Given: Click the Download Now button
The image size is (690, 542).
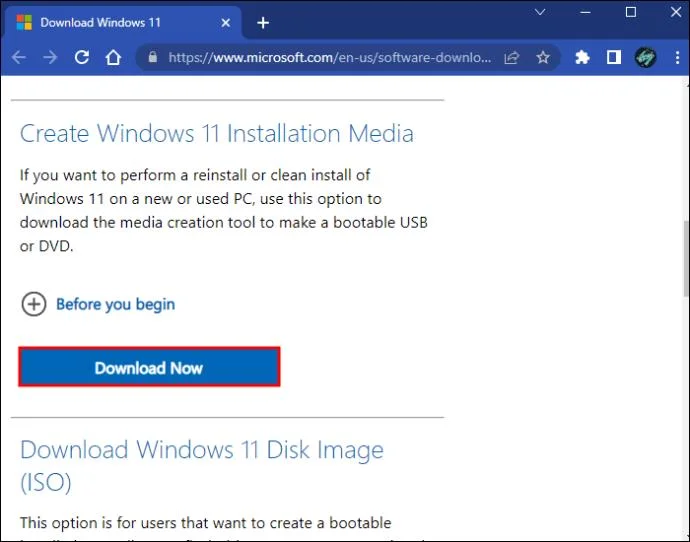Looking at the screenshot, I should click(149, 367).
